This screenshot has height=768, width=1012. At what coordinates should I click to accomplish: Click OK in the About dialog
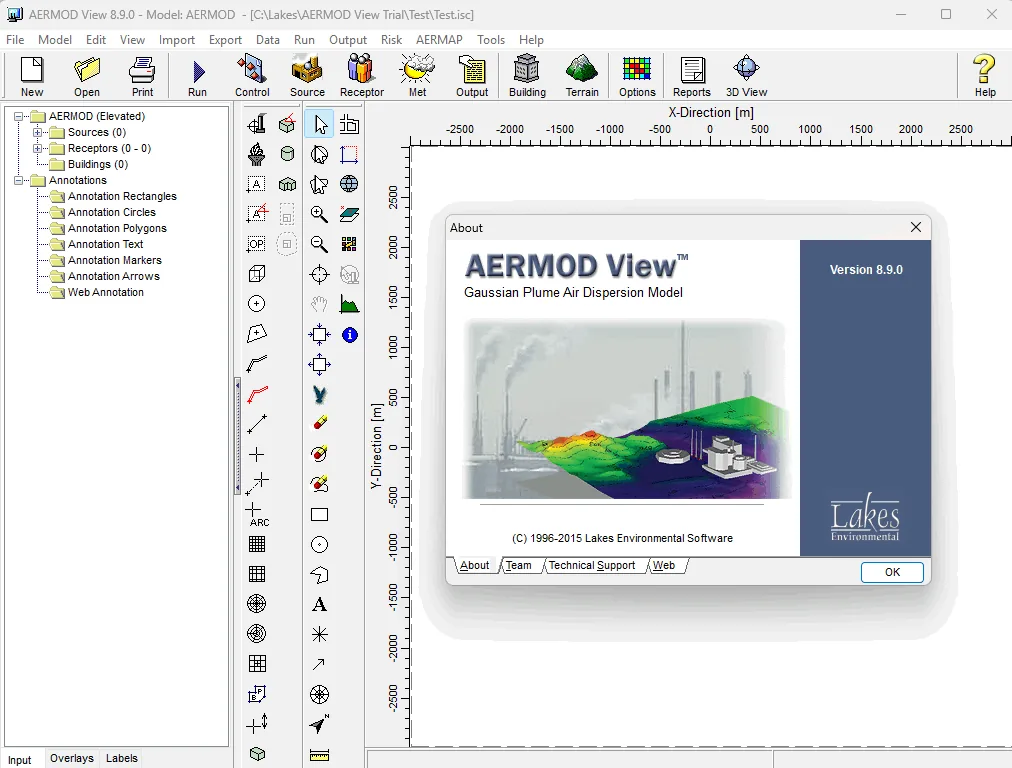pos(892,572)
